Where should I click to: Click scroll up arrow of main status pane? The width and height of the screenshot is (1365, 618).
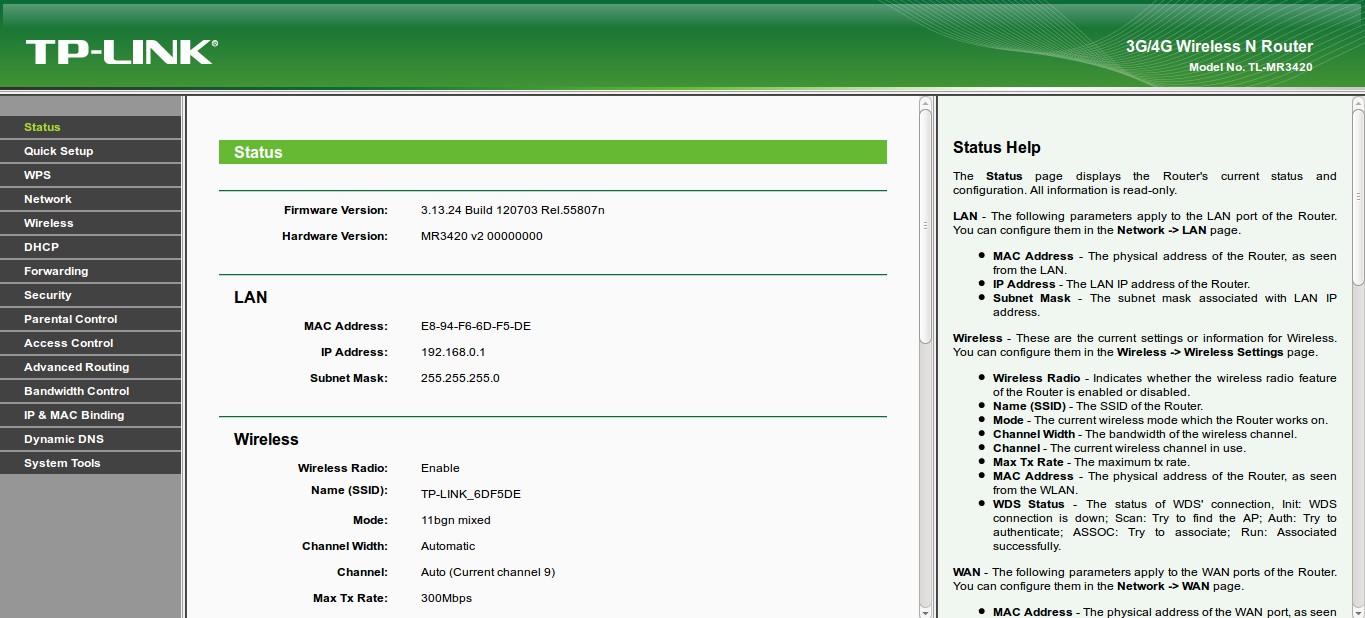pos(925,104)
